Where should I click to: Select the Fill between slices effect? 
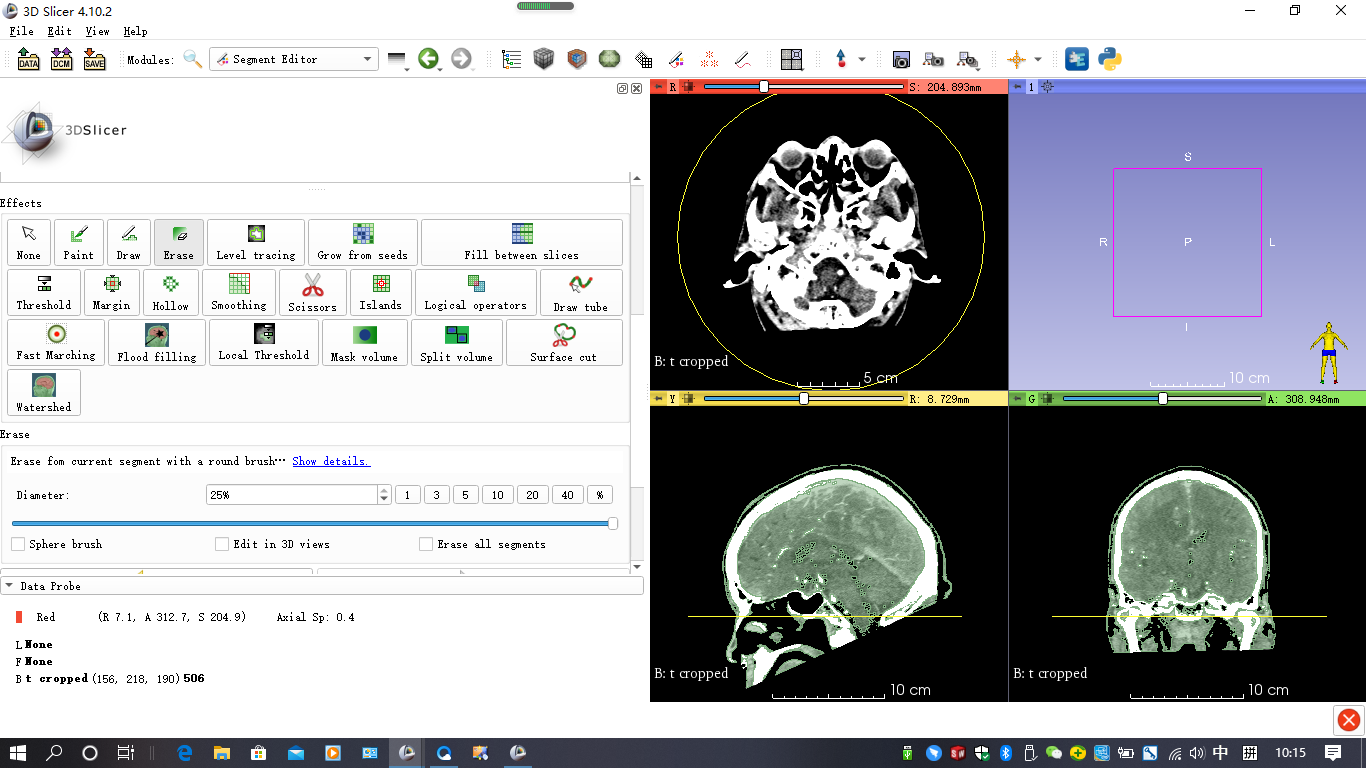[x=522, y=242]
